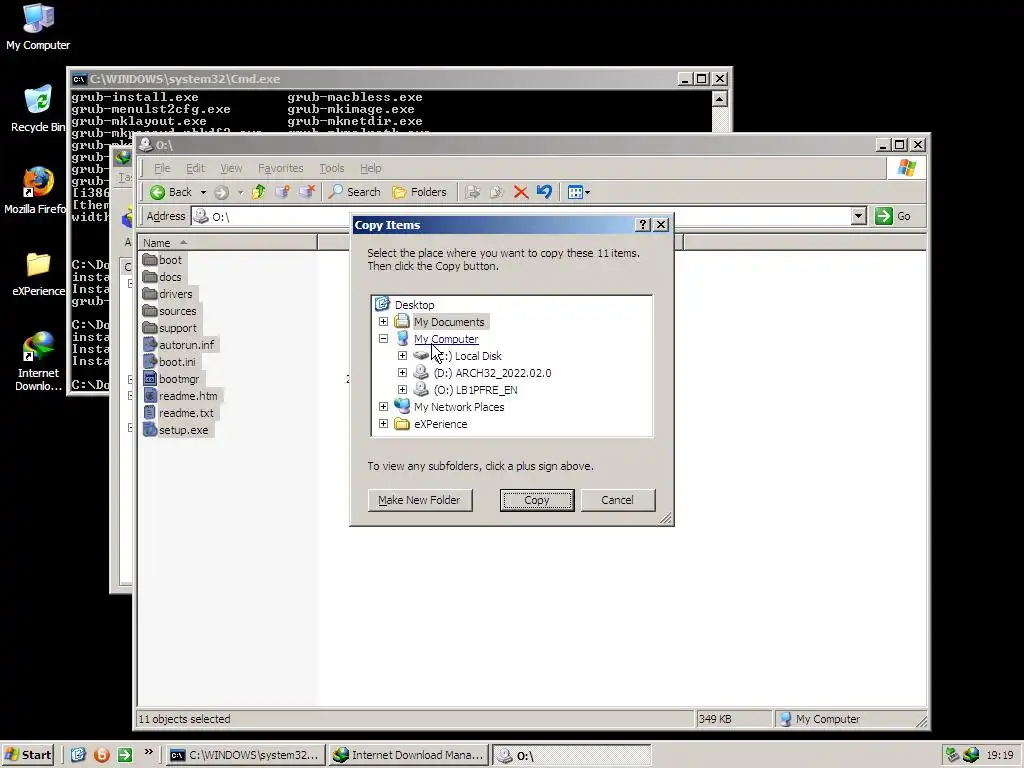Select the boot.ini file
This screenshot has height=768, width=1024.
pyautogui.click(x=170, y=362)
